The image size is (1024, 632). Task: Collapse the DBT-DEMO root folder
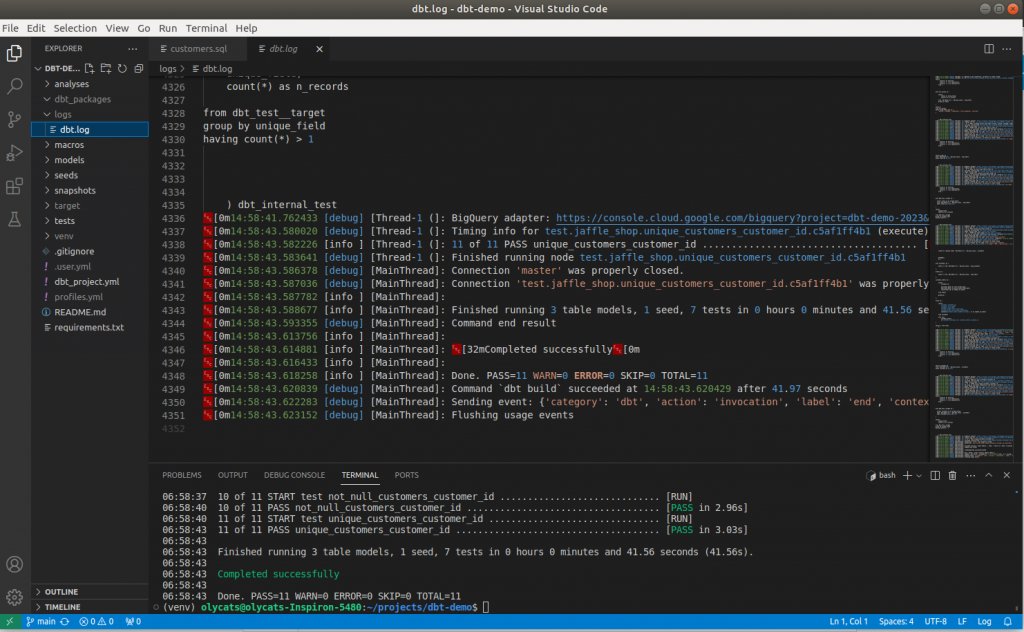click(57, 68)
